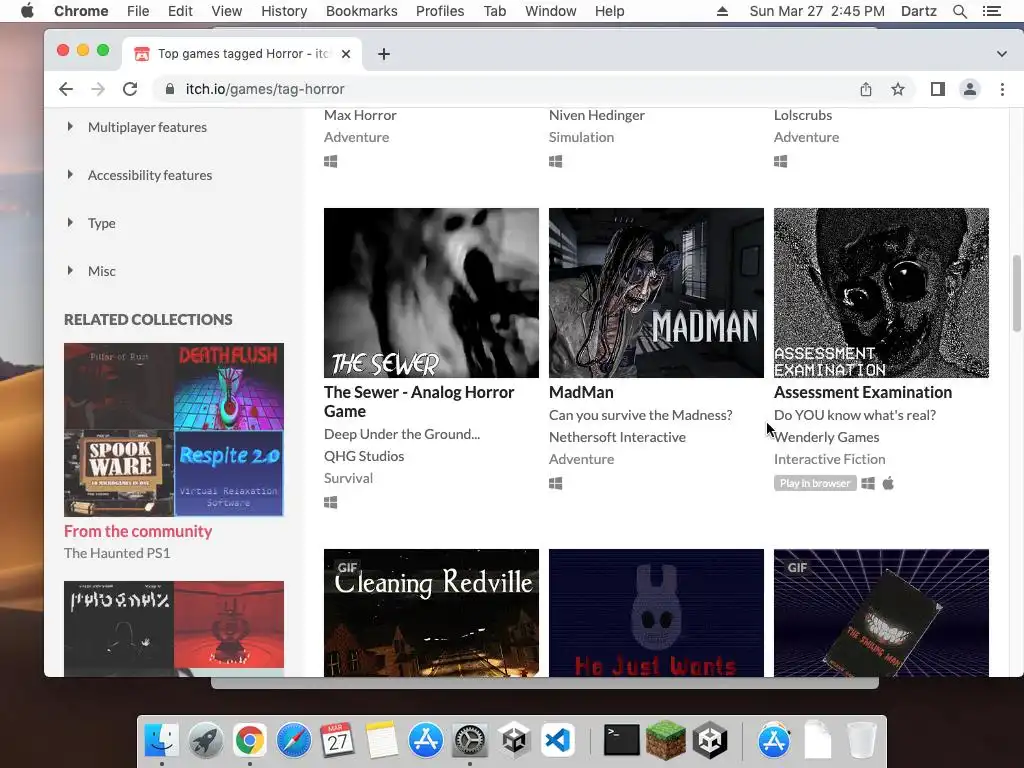Viewport: 1024px width, 768px height.
Task: Open the Chrome profile avatar
Action: pyautogui.click(x=970, y=89)
